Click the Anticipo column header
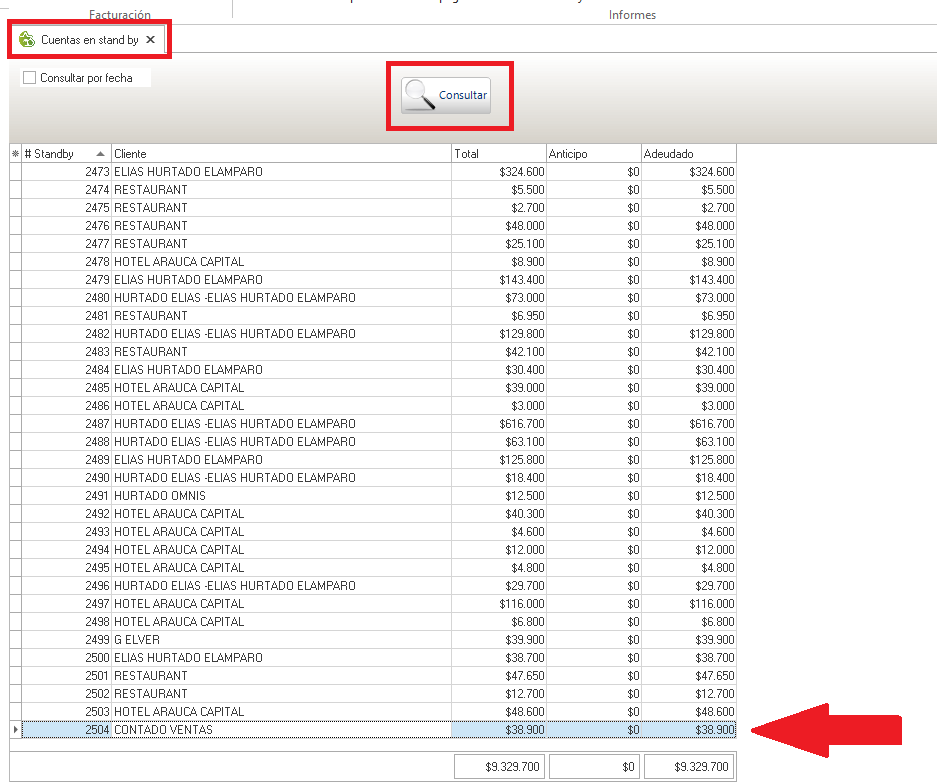The image size is (937, 782). [592, 154]
